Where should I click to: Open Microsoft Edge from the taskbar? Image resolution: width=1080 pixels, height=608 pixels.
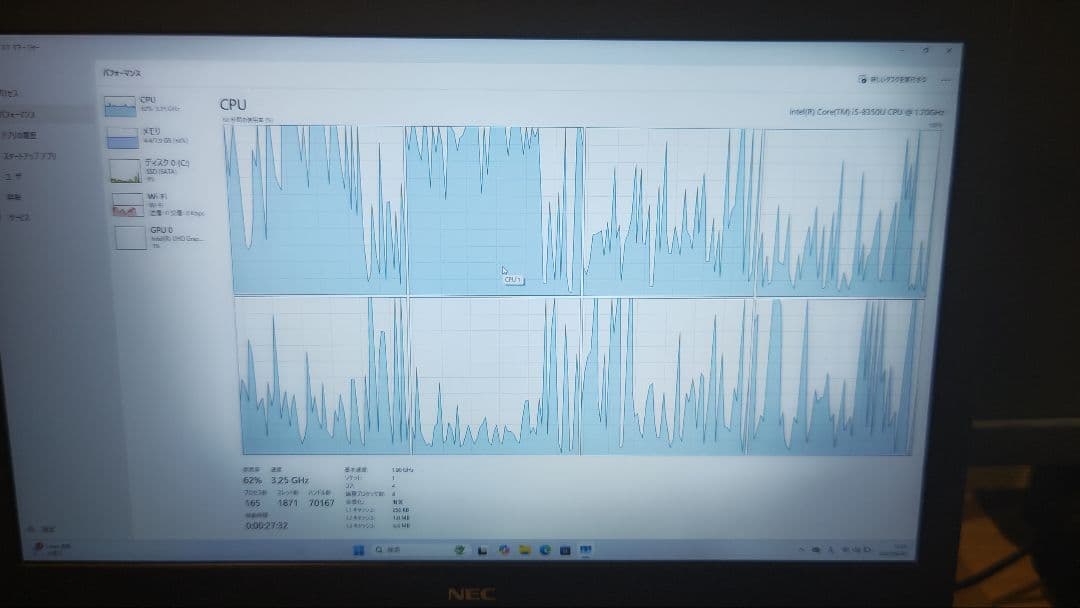pyautogui.click(x=543, y=549)
